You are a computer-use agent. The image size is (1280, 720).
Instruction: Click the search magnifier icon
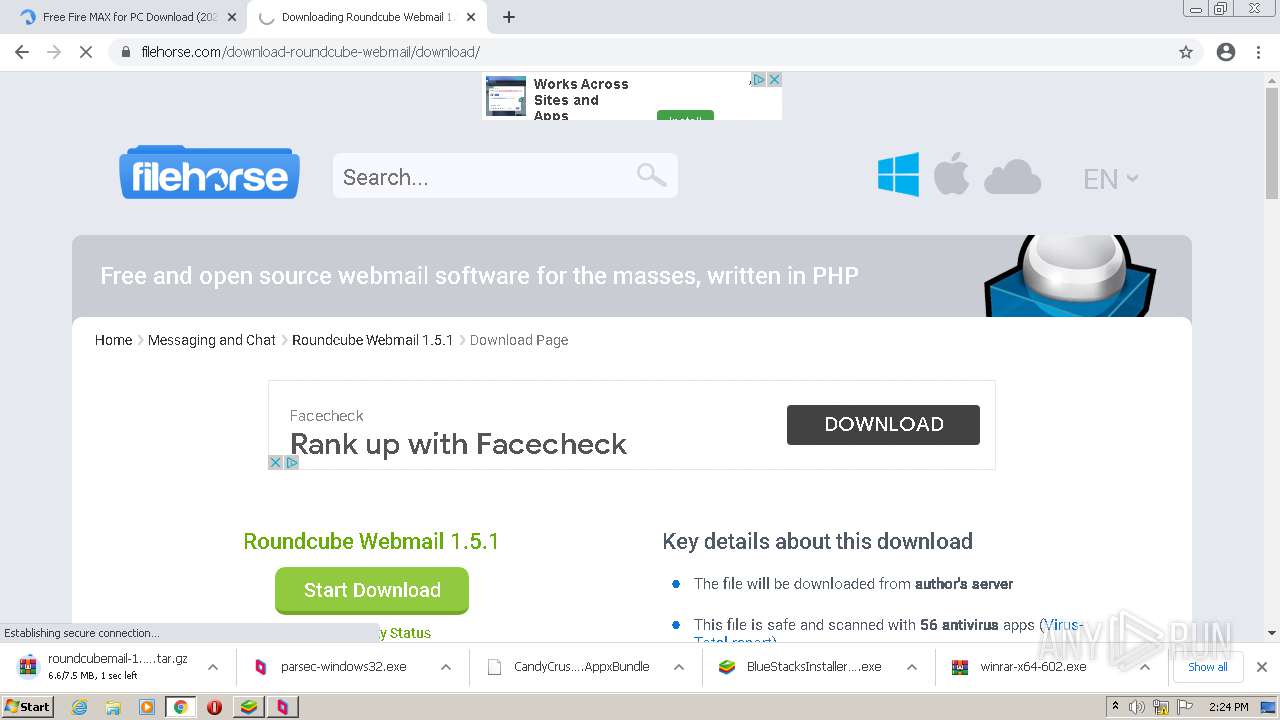click(651, 175)
